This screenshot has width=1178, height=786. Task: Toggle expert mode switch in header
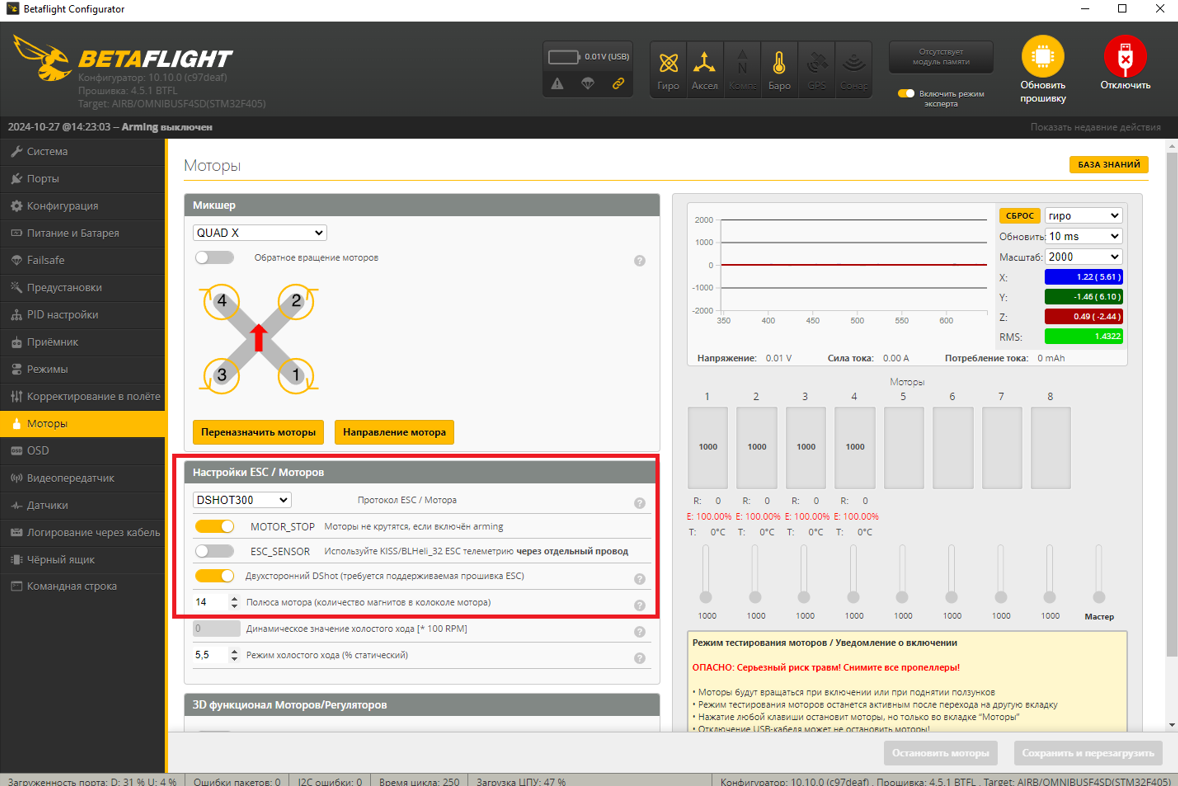(x=906, y=94)
